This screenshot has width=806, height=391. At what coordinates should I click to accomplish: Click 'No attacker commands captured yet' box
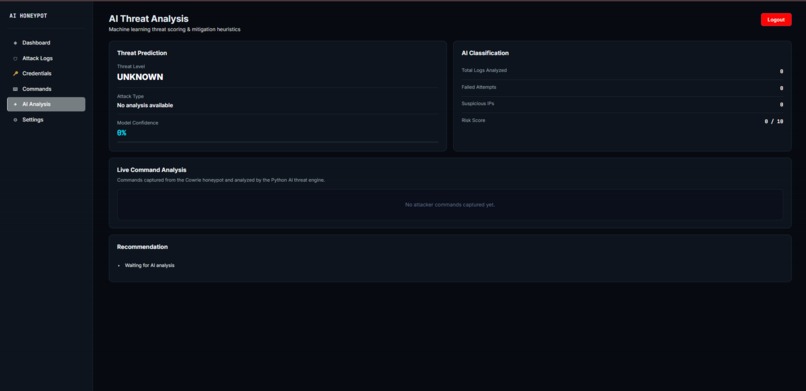coord(450,204)
